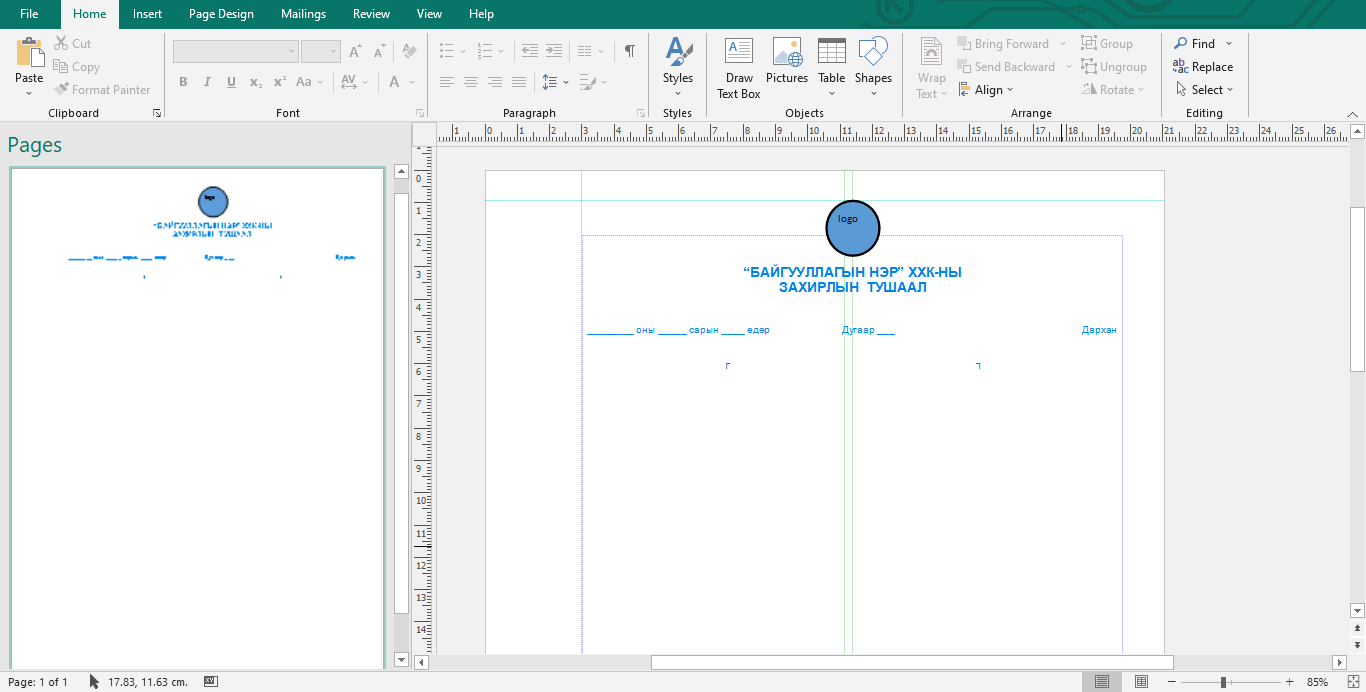The width and height of the screenshot is (1366, 692).
Task: Toggle the paragraph marks display
Action: point(629,51)
